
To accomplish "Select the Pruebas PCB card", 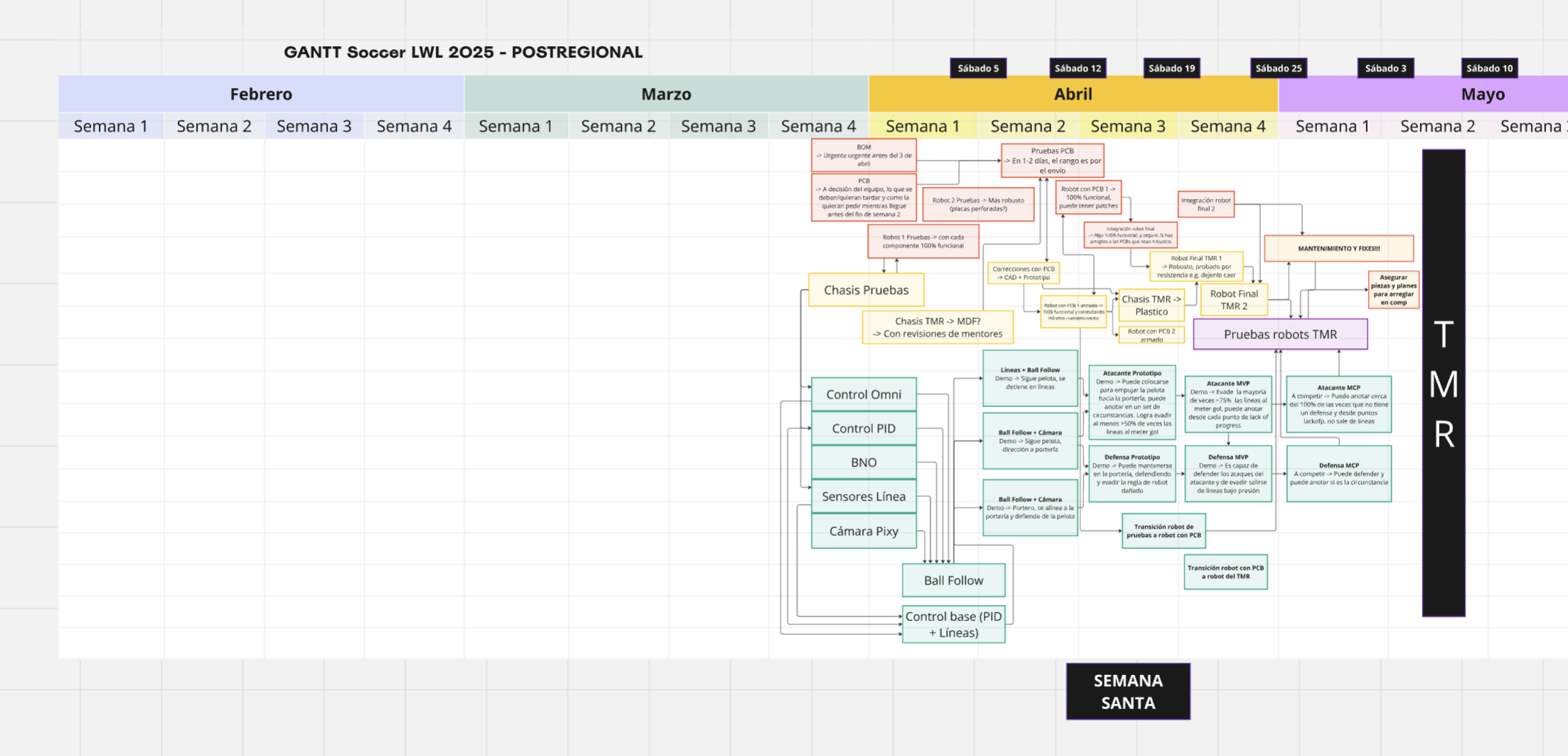I will click(x=1052, y=161).
